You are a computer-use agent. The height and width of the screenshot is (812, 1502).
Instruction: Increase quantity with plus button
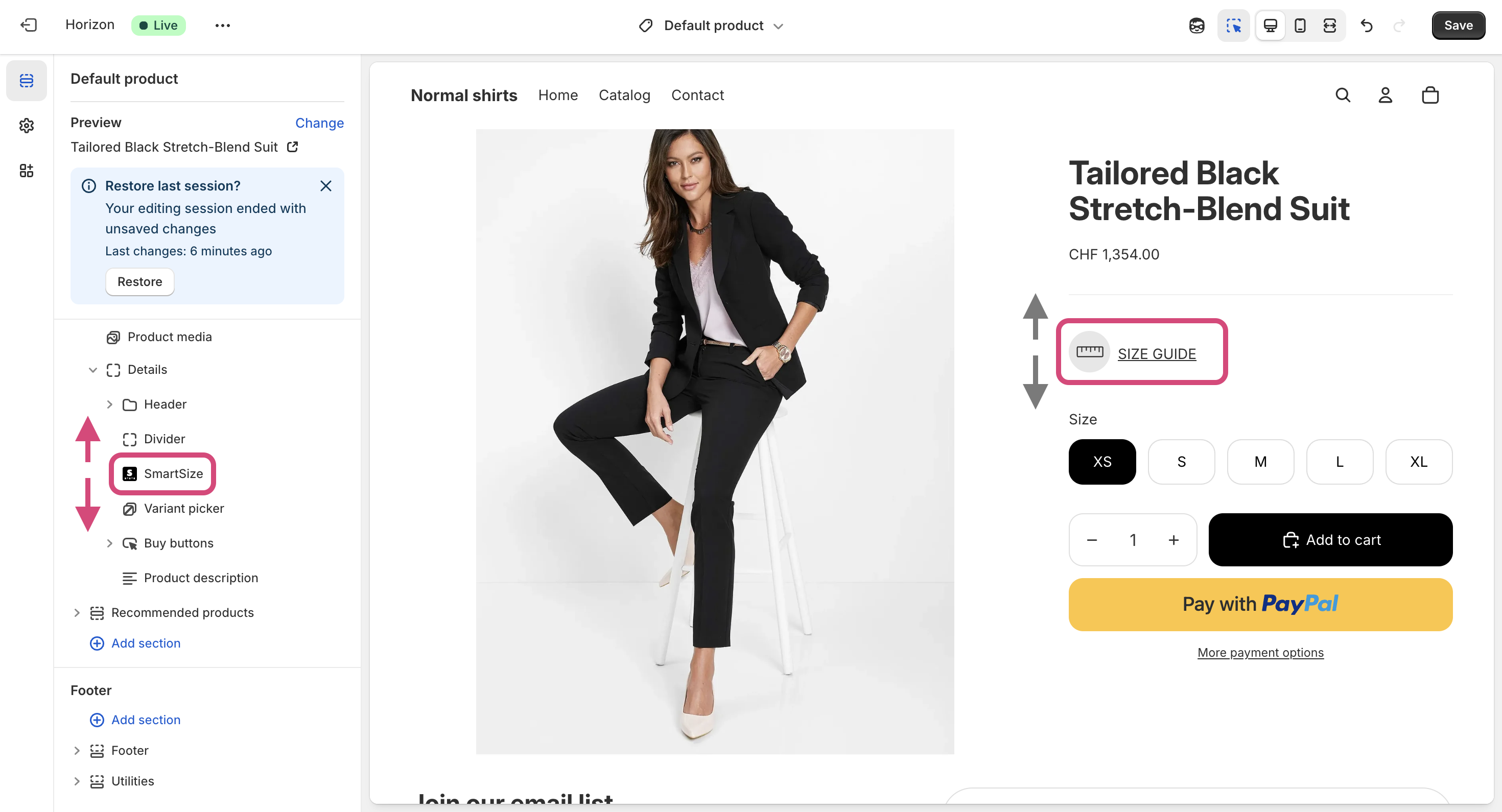(1173, 540)
